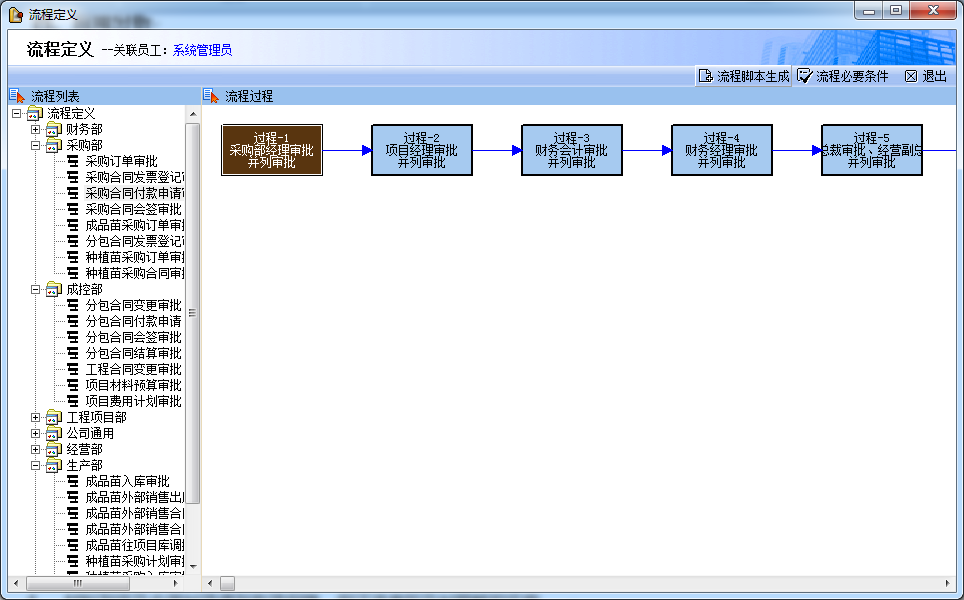
Task: Click the root 流程定义 folder icon
Action: click(35, 113)
